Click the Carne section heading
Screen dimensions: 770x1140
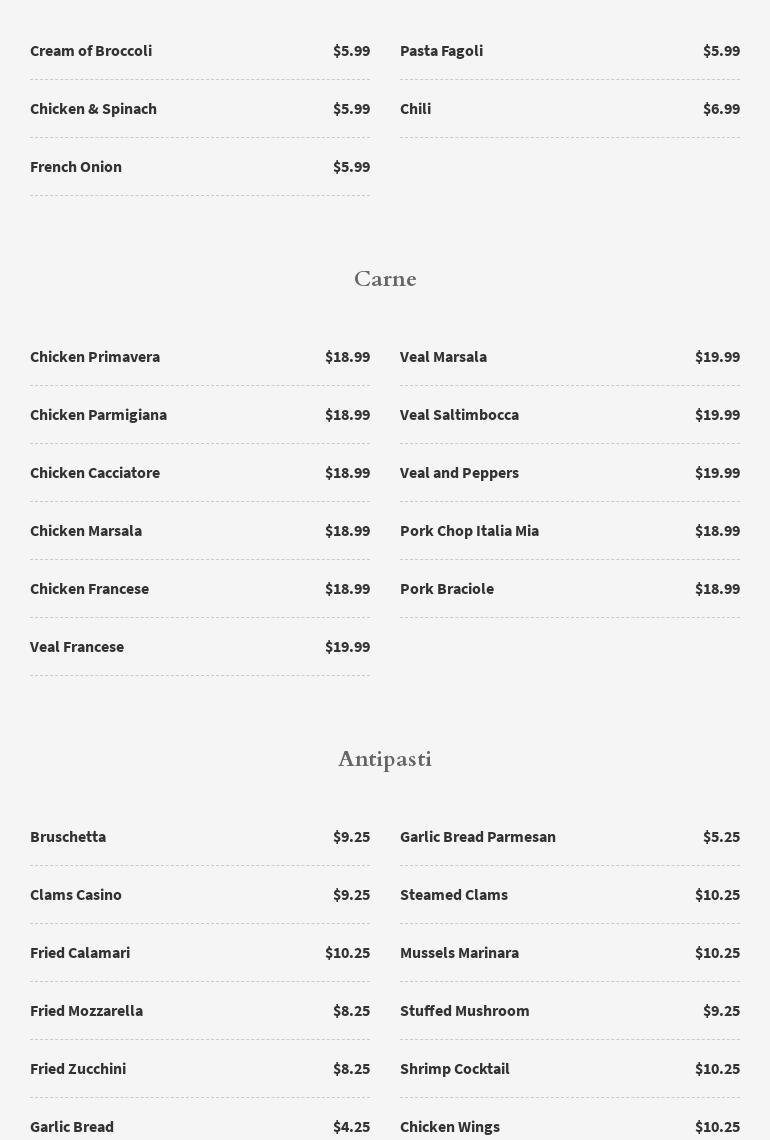pyautogui.click(x=385, y=279)
